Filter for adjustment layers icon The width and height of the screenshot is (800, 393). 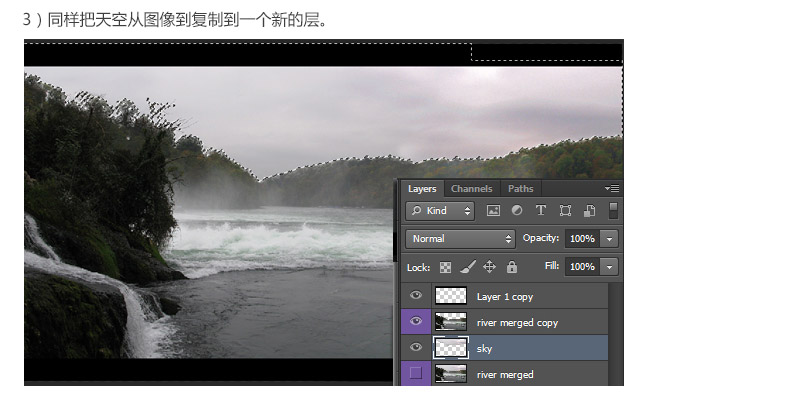coord(517,210)
